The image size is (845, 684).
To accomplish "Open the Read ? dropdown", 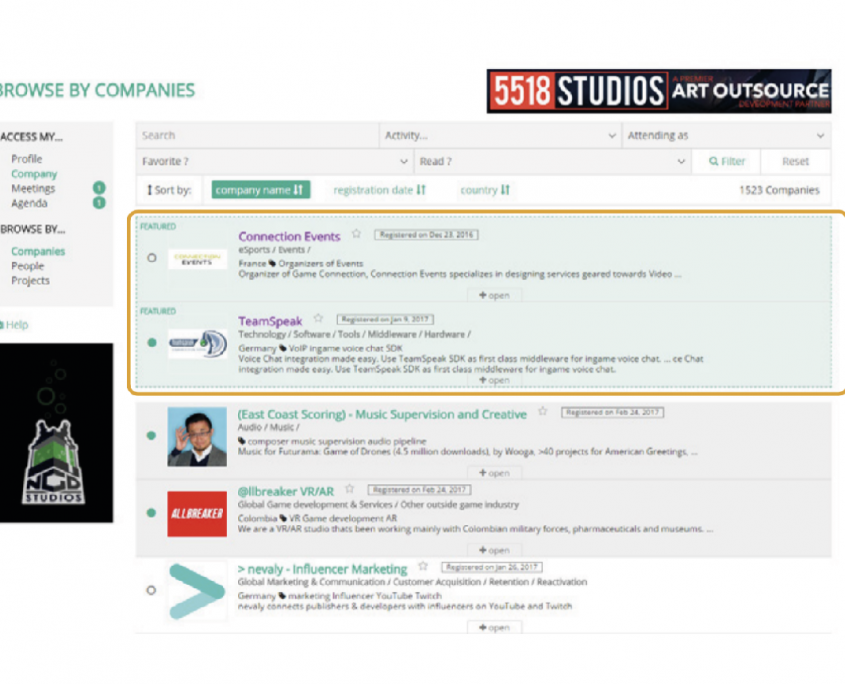I will coord(552,161).
